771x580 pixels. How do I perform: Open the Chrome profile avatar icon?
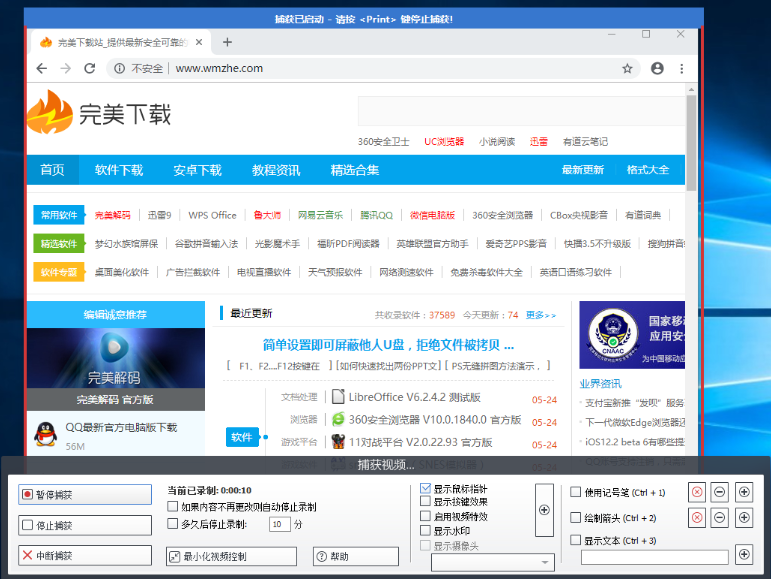pyautogui.click(x=657, y=69)
